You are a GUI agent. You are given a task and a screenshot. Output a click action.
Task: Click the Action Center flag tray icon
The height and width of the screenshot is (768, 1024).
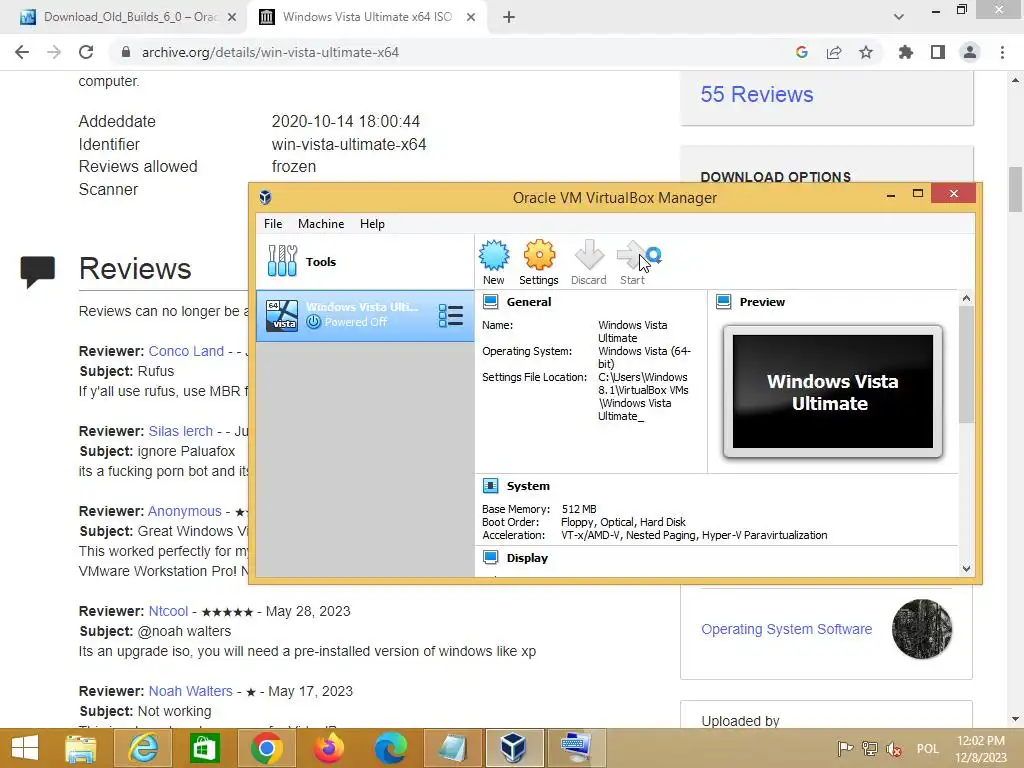click(x=845, y=748)
